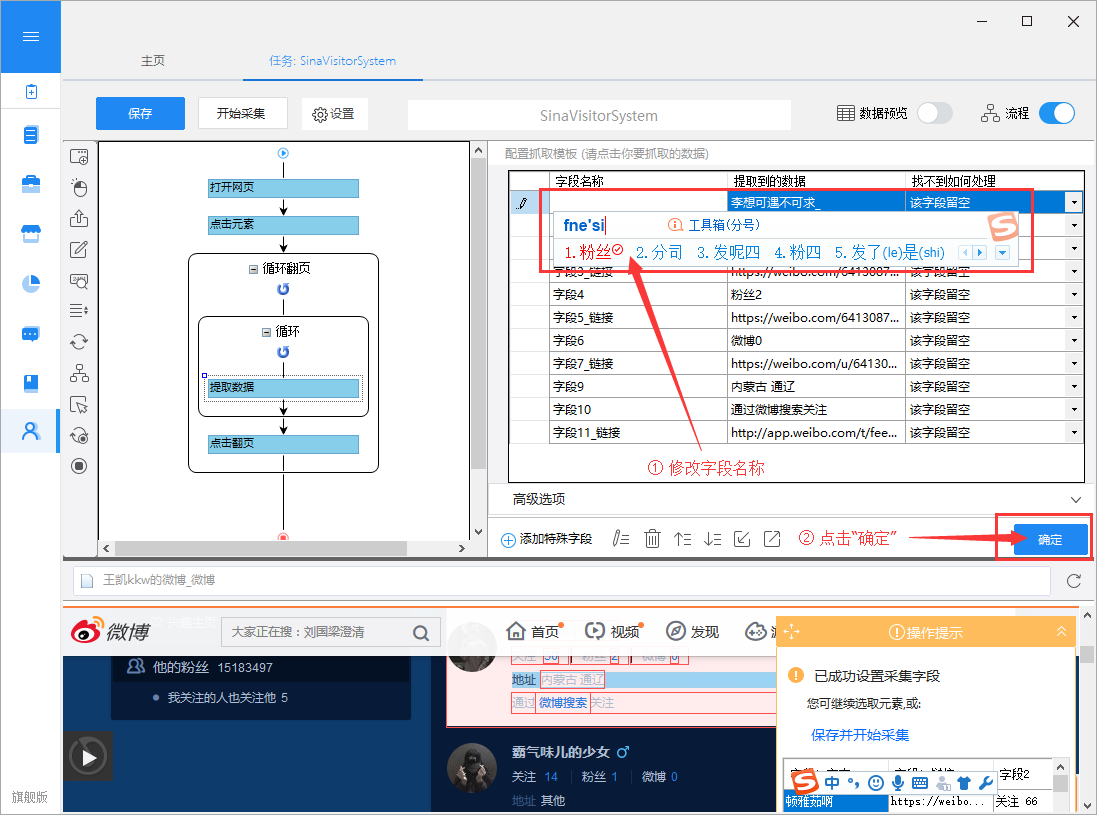Viewport: 1097px width, 815px height.
Task: Toggle the 数据预览 switch
Action: (935, 113)
